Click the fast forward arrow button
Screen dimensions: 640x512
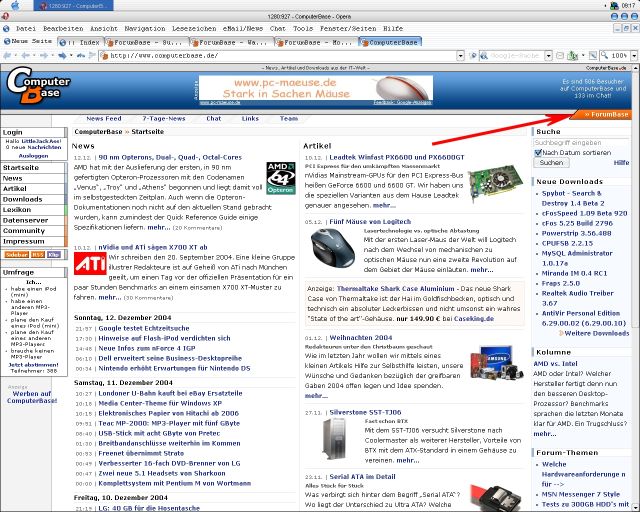(x=62, y=56)
